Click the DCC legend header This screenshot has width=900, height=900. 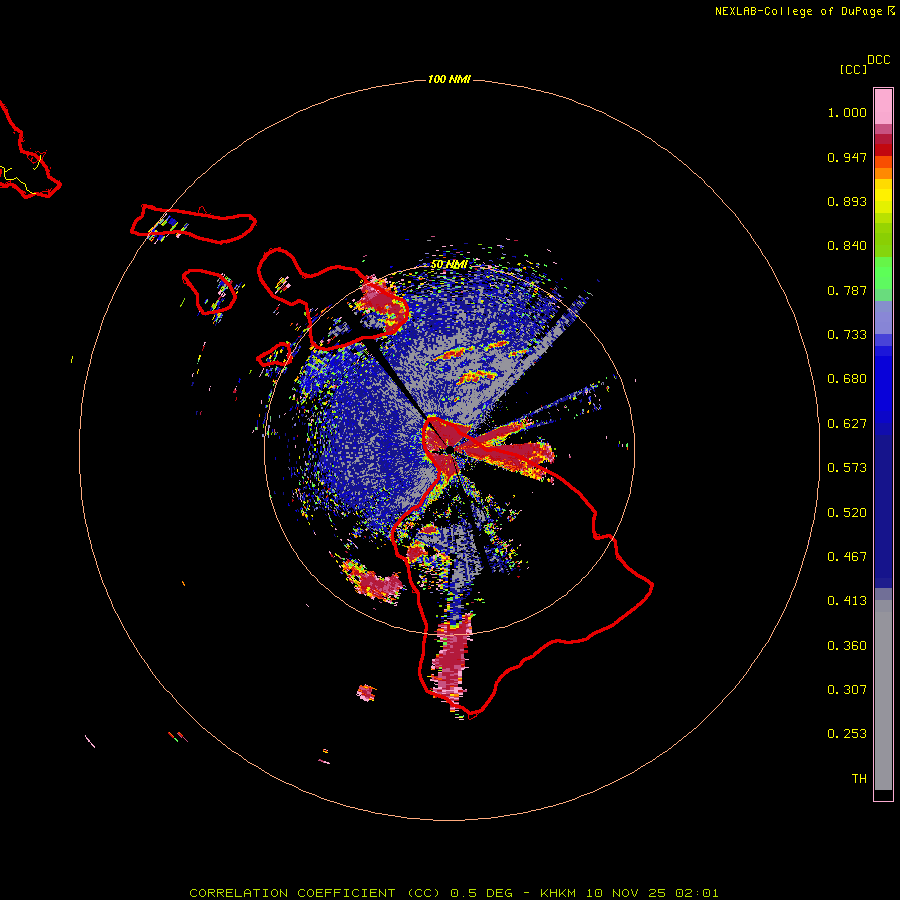878,60
